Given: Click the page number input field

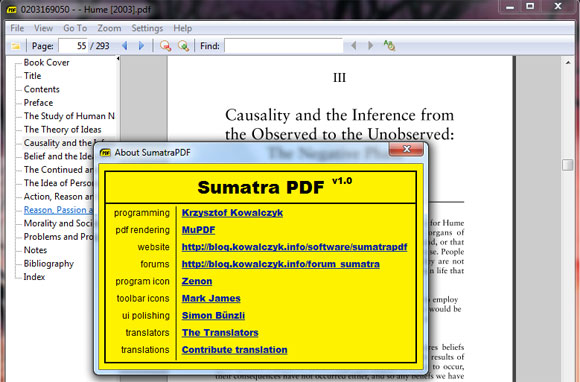Looking at the screenshot, I should (x=73, y=46).
